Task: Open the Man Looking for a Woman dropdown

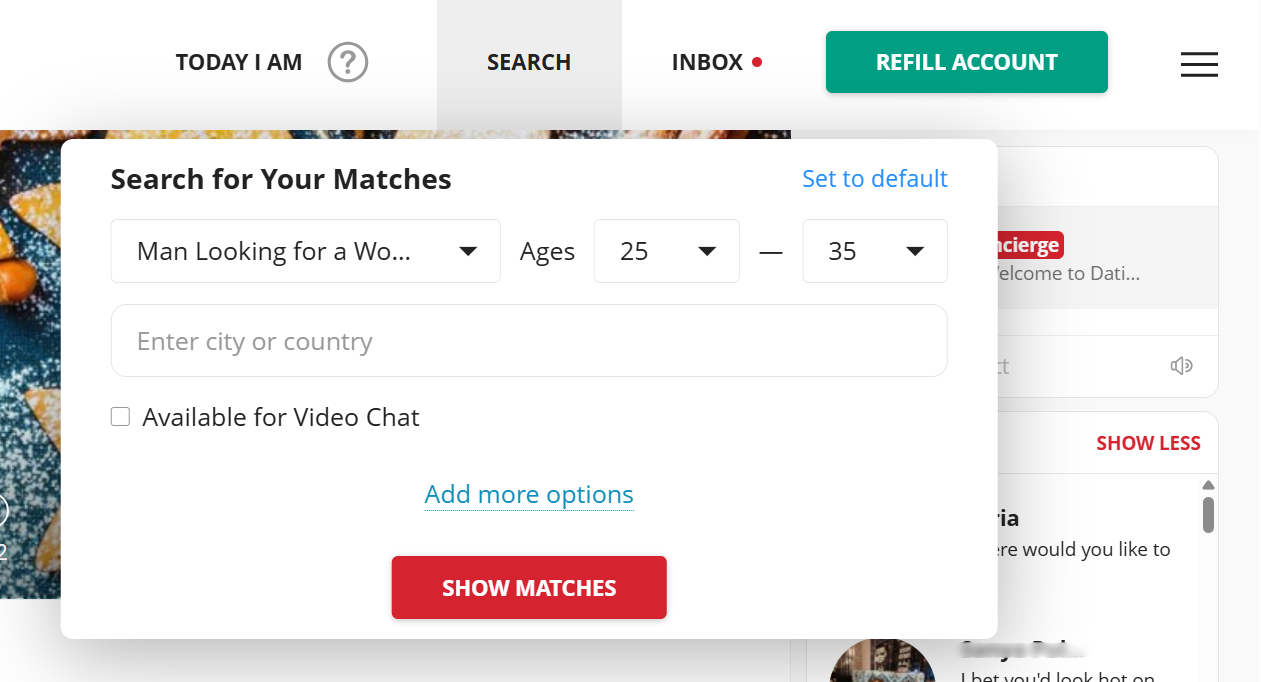Action: tap(305, 251)
